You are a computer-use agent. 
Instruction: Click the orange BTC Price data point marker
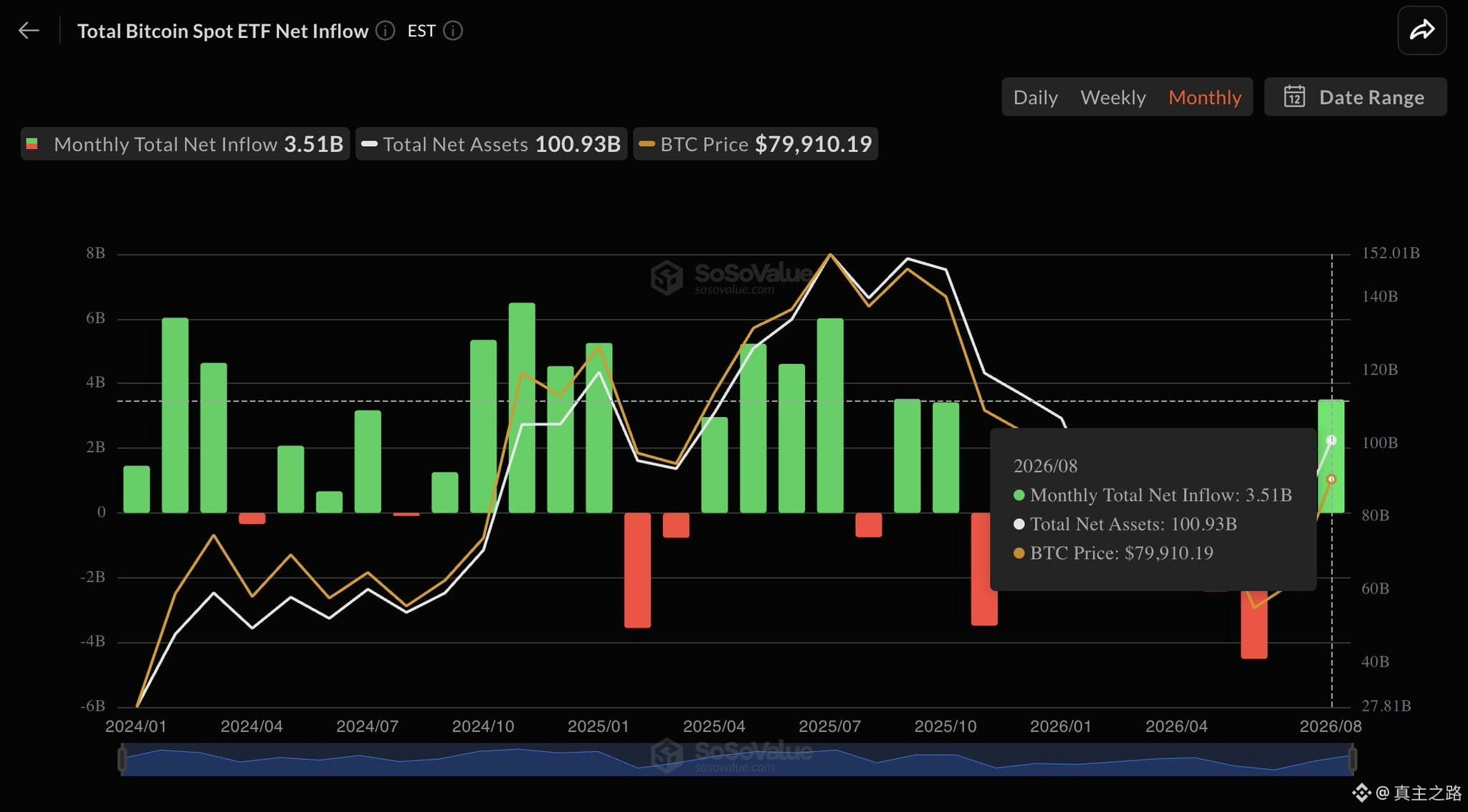(1331, 479)
